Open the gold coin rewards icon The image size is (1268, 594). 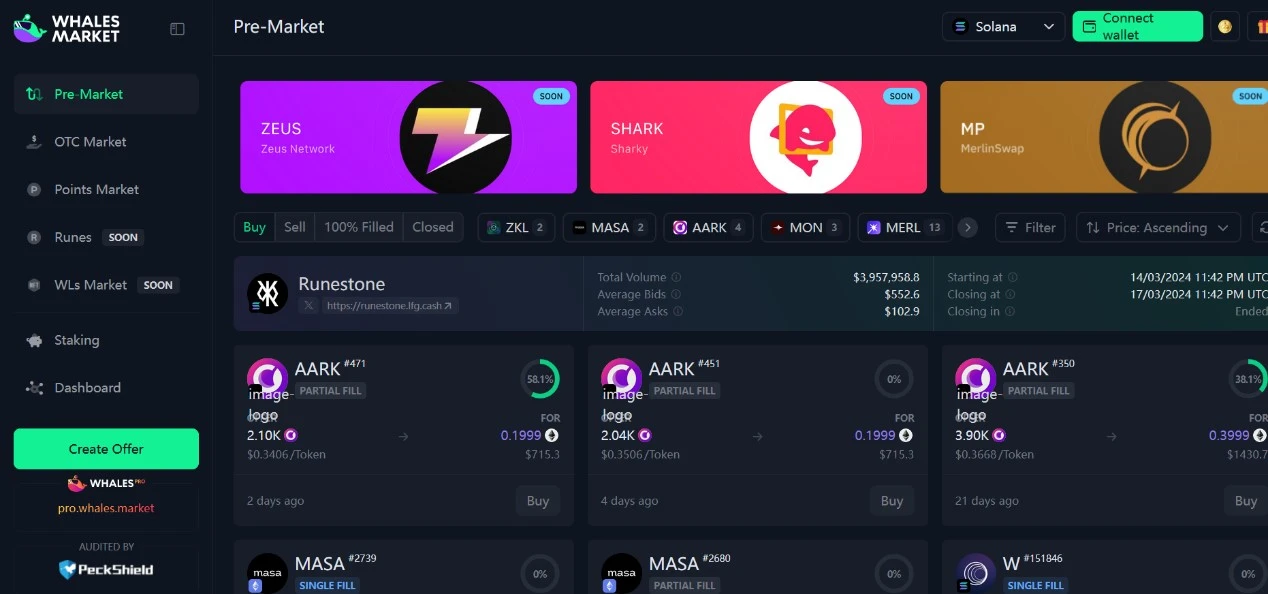[x=1225, y=27]
